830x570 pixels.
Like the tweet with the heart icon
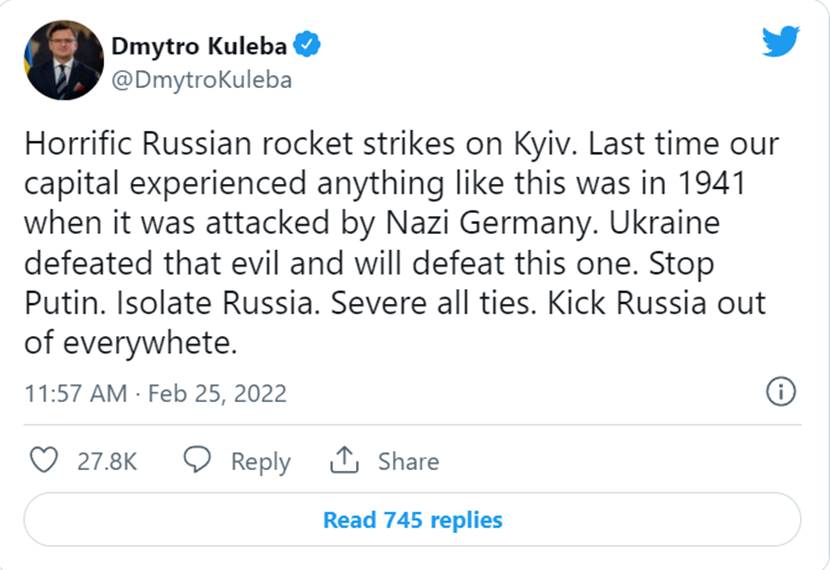(43, 460)
